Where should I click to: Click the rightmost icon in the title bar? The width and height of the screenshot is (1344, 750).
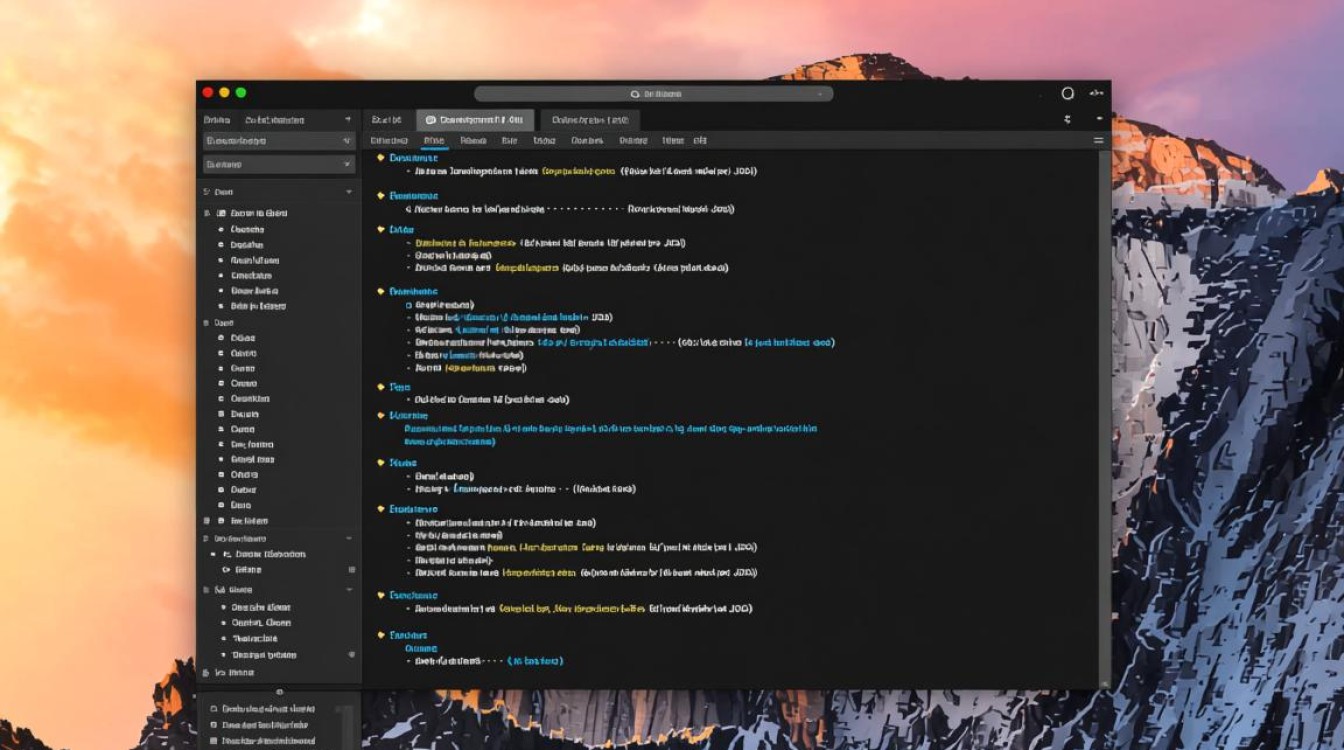[x=1096, y=93]
